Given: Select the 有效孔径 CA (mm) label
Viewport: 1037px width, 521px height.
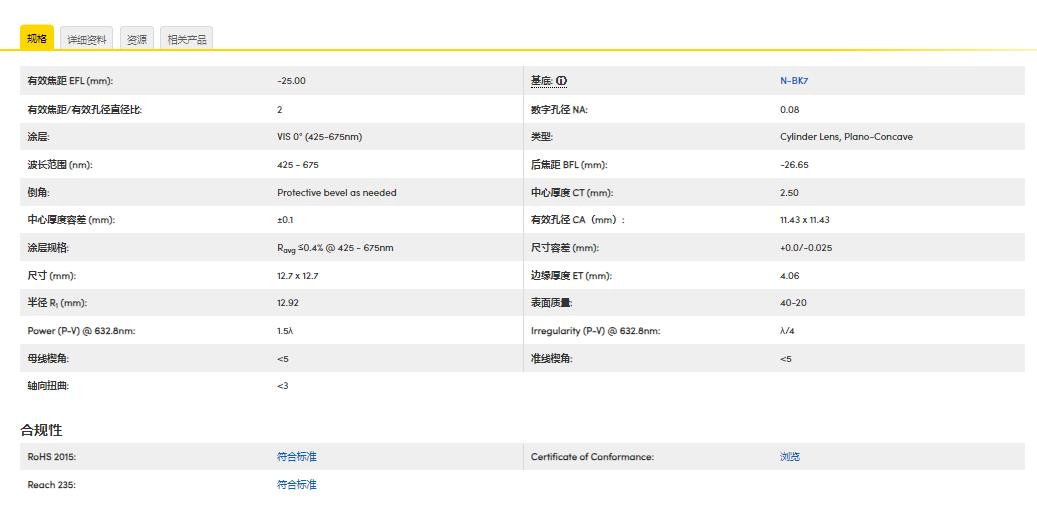Looking at the screenshot, I should click(577, 220).
